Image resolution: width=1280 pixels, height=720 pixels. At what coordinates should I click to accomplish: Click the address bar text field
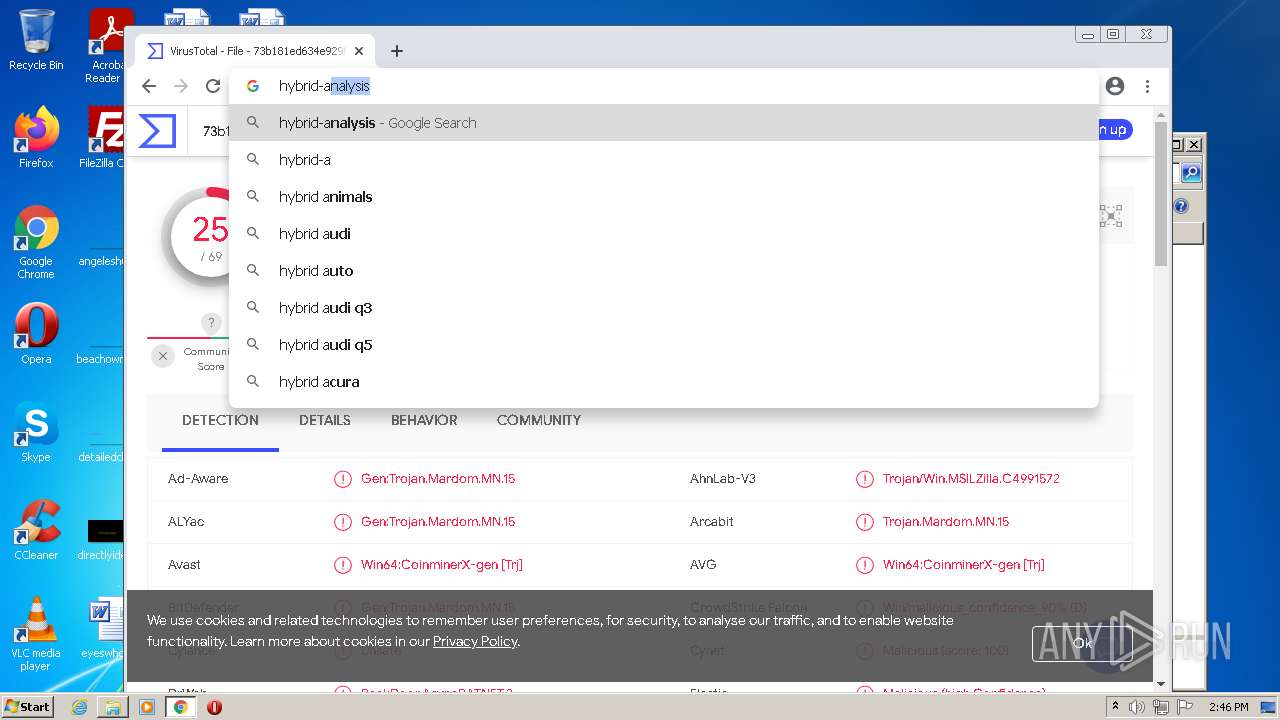point(664,86)
